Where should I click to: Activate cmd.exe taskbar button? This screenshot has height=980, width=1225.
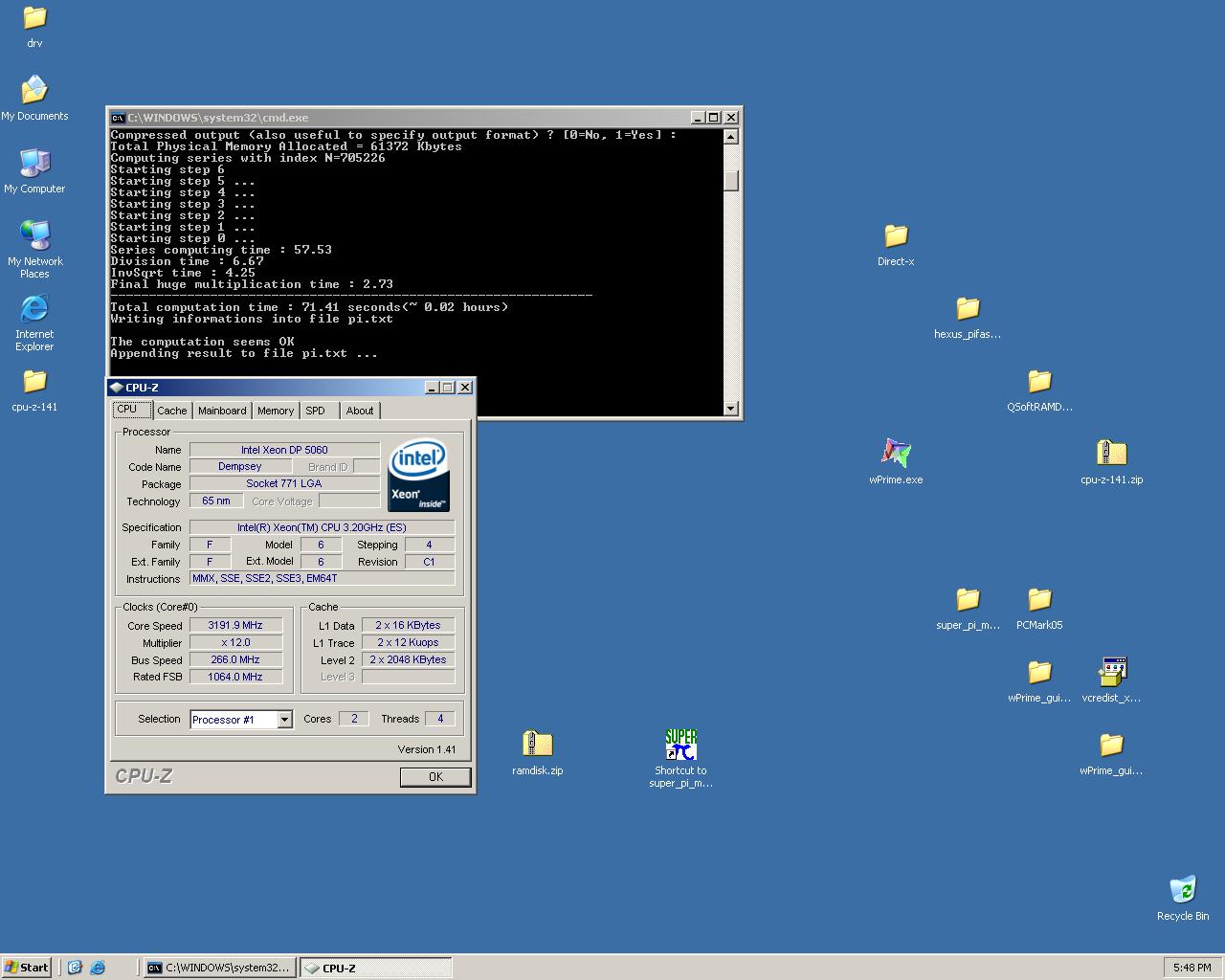(219, 968)
